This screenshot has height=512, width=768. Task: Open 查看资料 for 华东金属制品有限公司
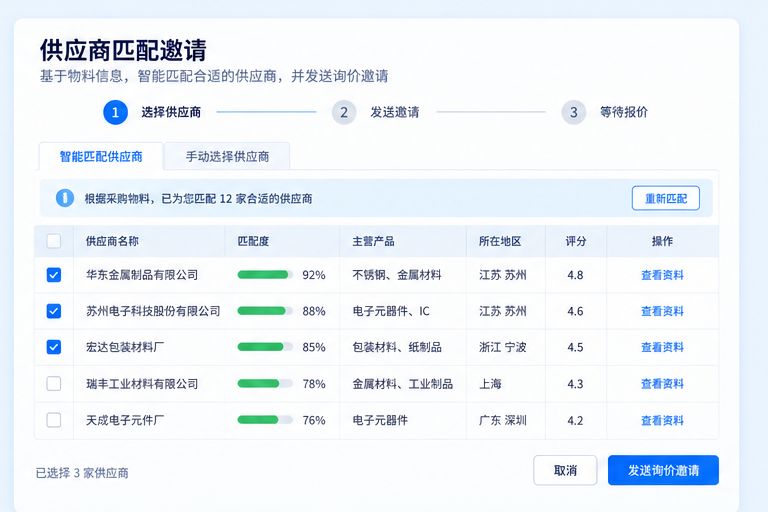click(662, 275)
